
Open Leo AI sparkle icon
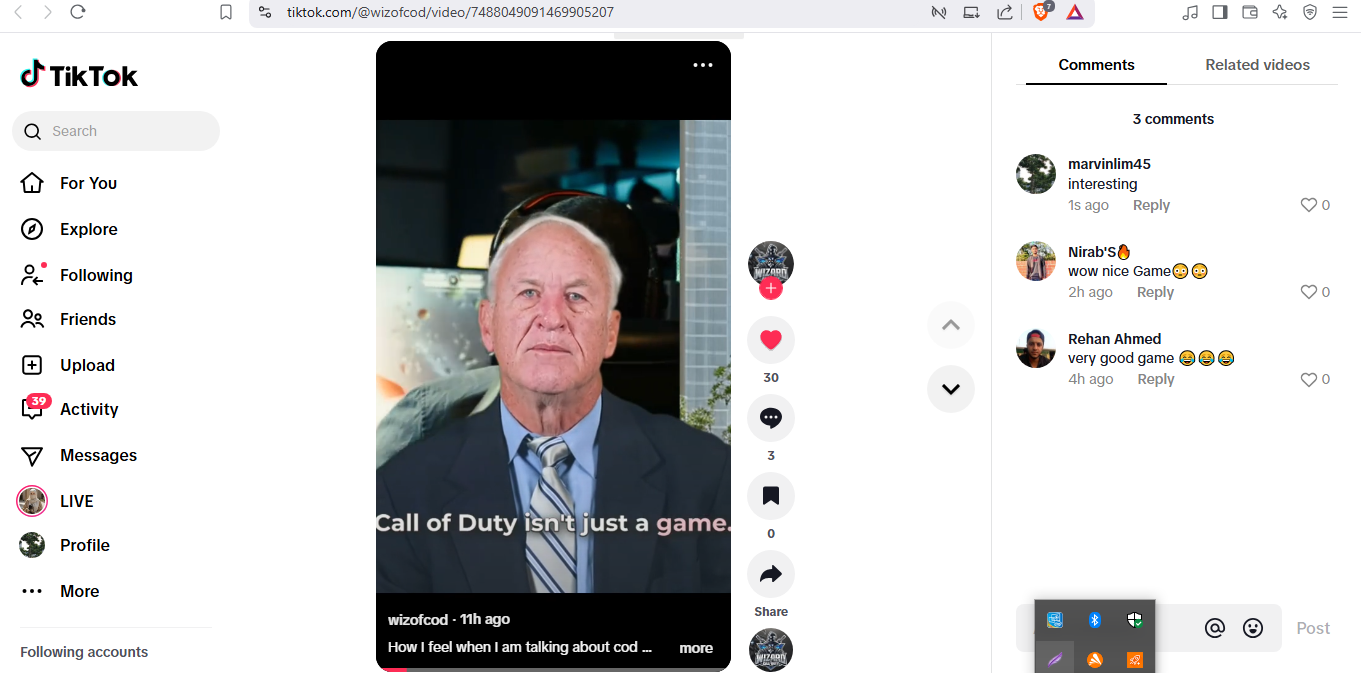tap(1279, 12)
